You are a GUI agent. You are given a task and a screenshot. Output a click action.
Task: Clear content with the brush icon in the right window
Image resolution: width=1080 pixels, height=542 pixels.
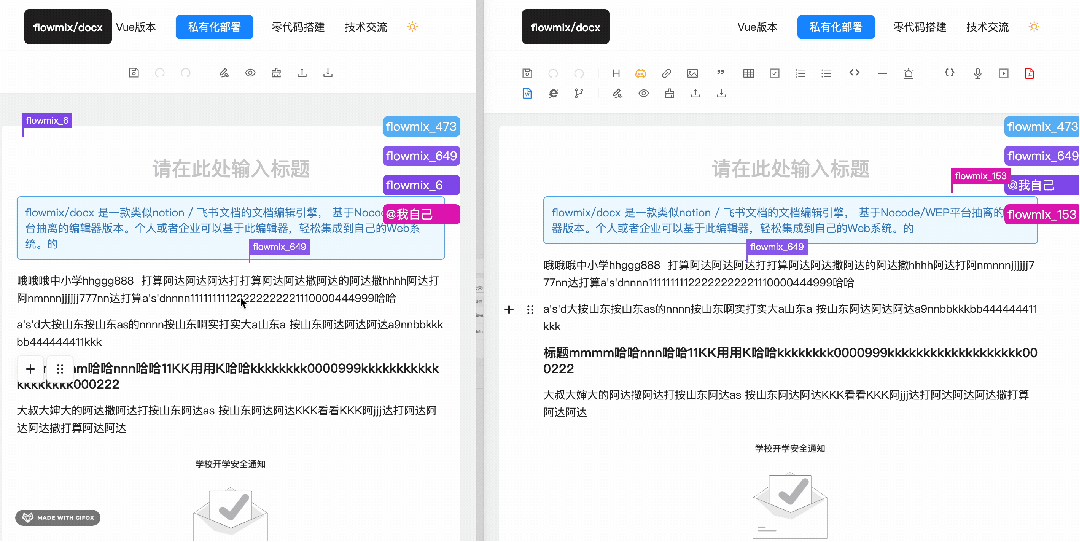click(x=669, y=94)
